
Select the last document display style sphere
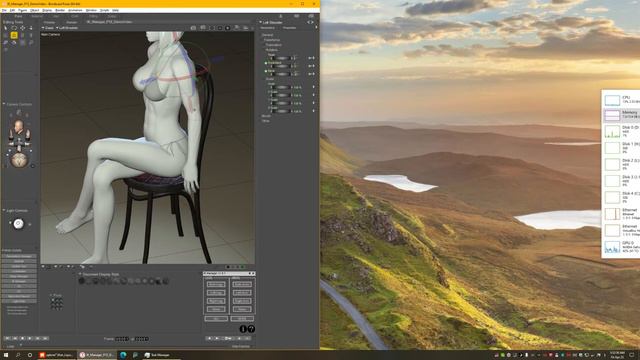pos(165,281)
